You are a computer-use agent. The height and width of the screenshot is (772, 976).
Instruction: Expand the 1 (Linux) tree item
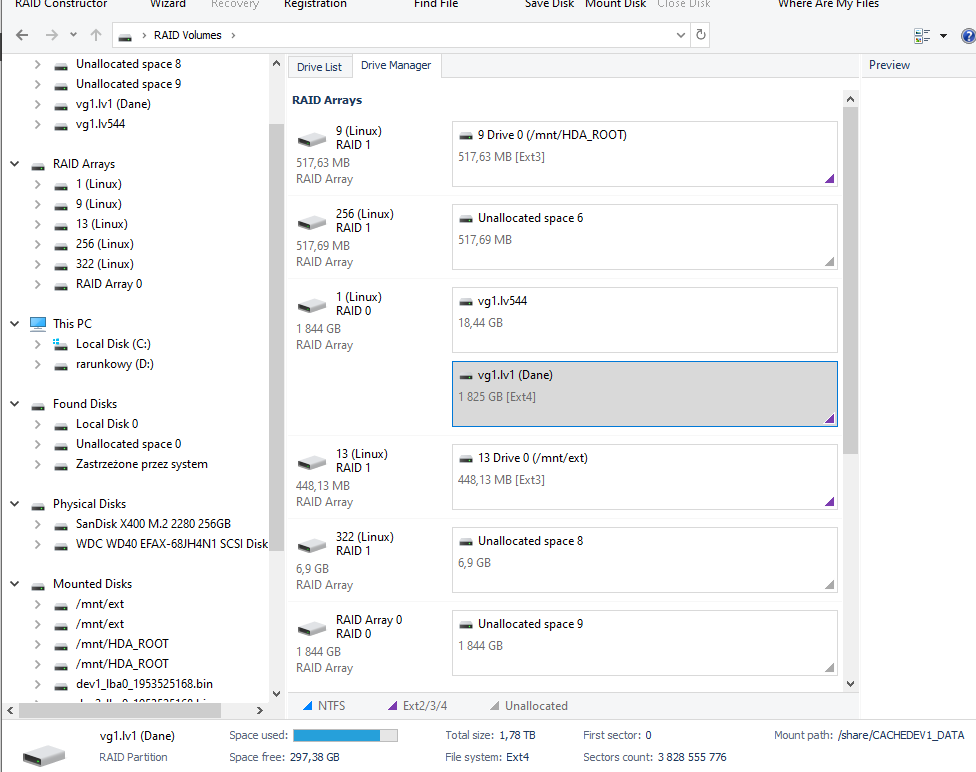[37, 184]
